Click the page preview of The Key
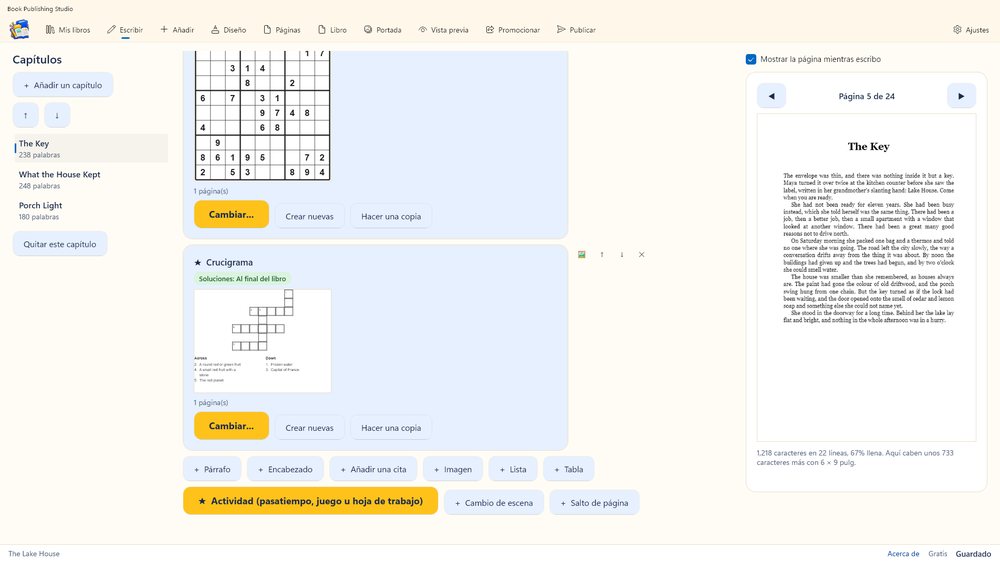1000x562 pixels. pyautogui.click(x=866, y=277)
